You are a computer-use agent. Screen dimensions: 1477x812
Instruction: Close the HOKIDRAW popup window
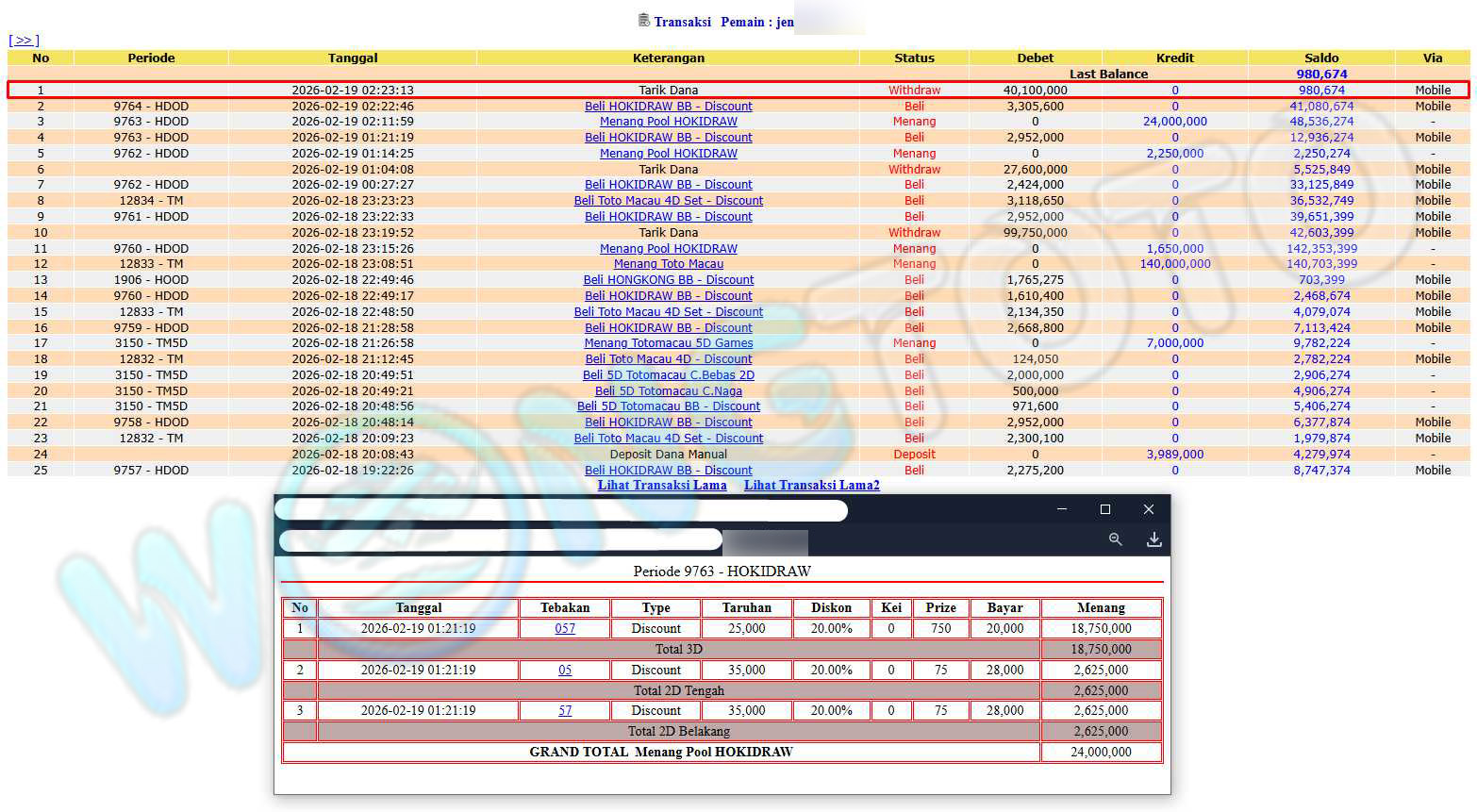(x=1149, y=509)
